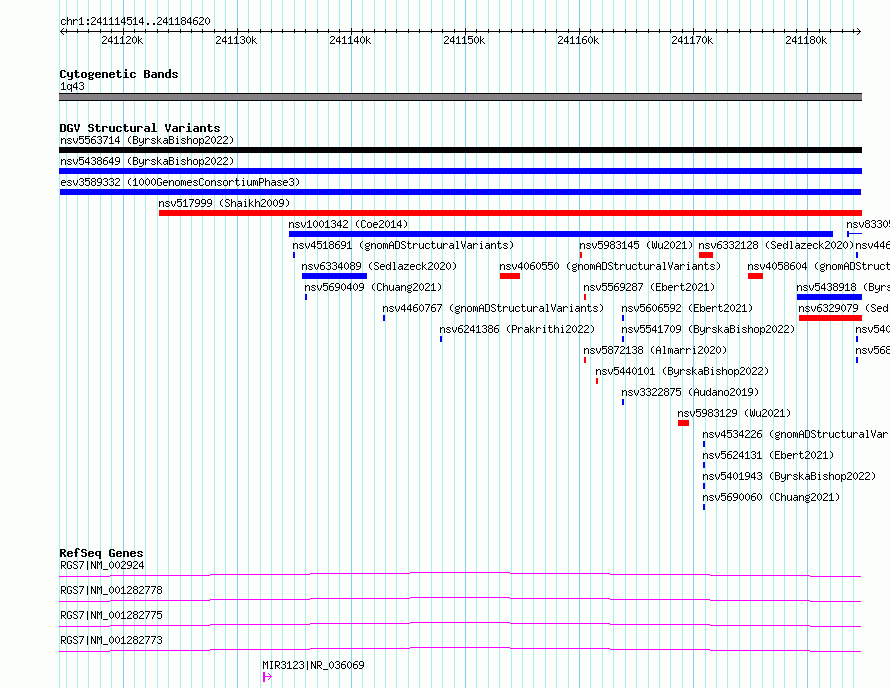Open label nsv5983145 (Wu2021)
Screen dimensions: 890x688
[x=636, y=245]
